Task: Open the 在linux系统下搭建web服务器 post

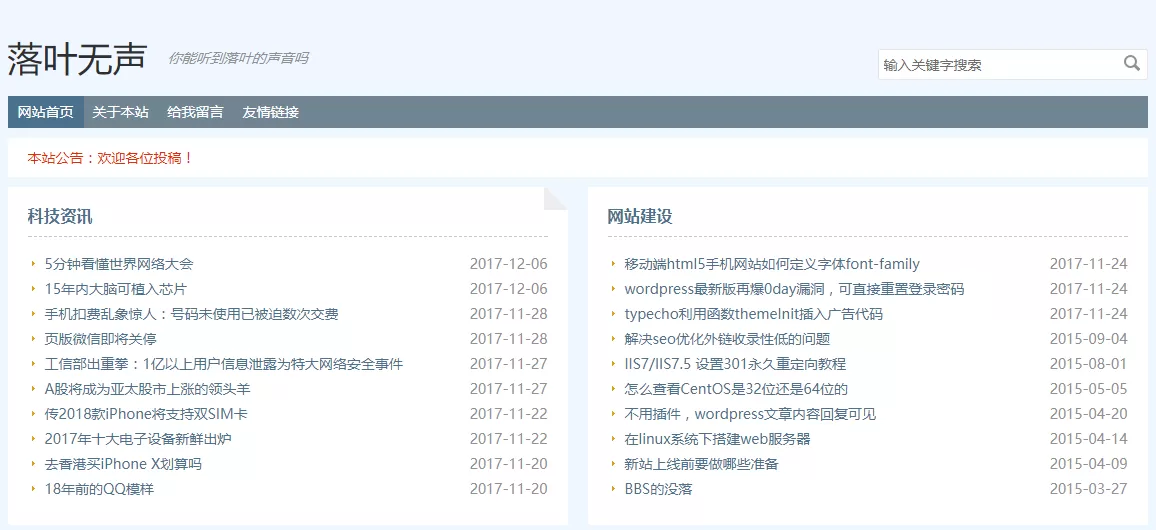Action: (x=717, y=439)
